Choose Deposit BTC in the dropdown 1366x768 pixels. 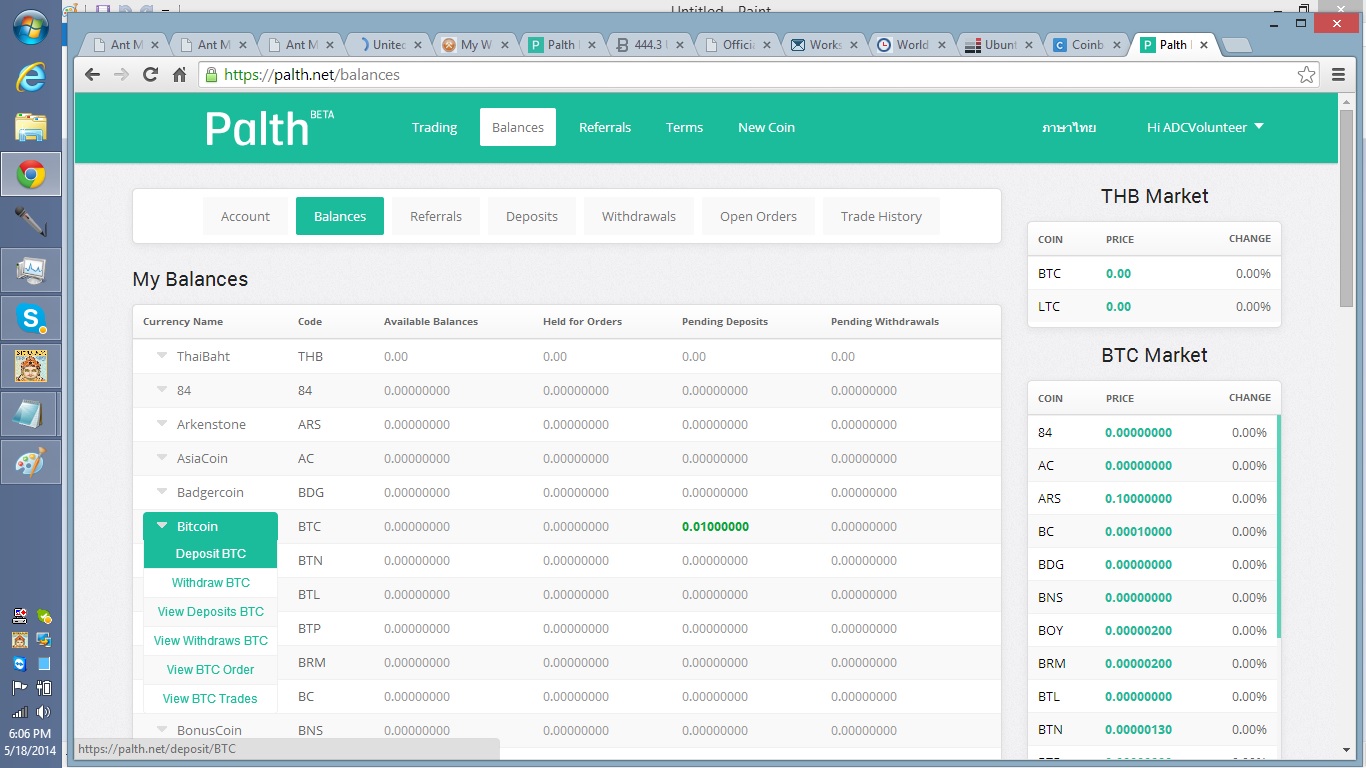pyautogui.click(x=210, y=553)
